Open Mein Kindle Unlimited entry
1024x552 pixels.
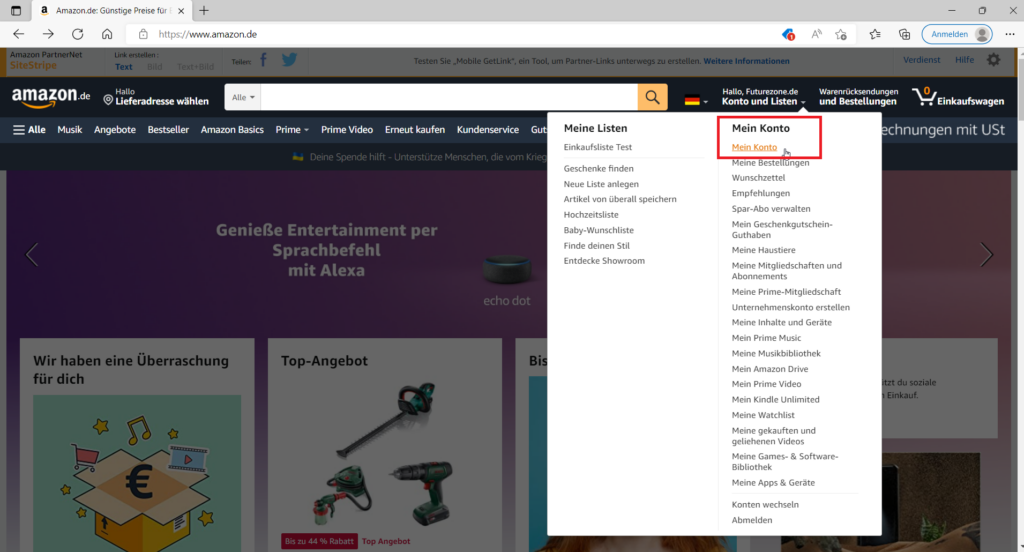tap(775, 399)
